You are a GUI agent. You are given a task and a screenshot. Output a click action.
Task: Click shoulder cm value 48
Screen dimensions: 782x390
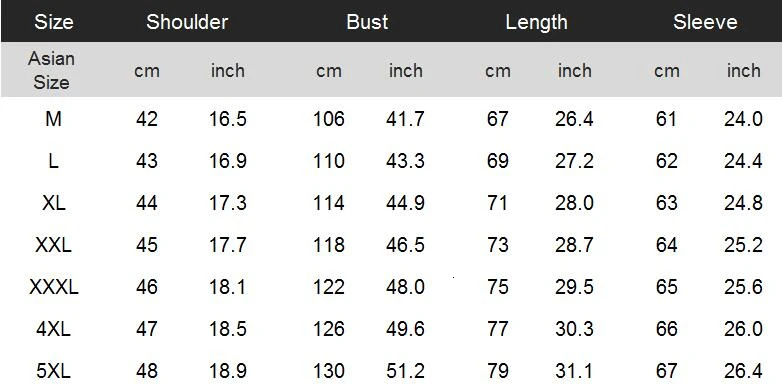(x=147, y=371)
